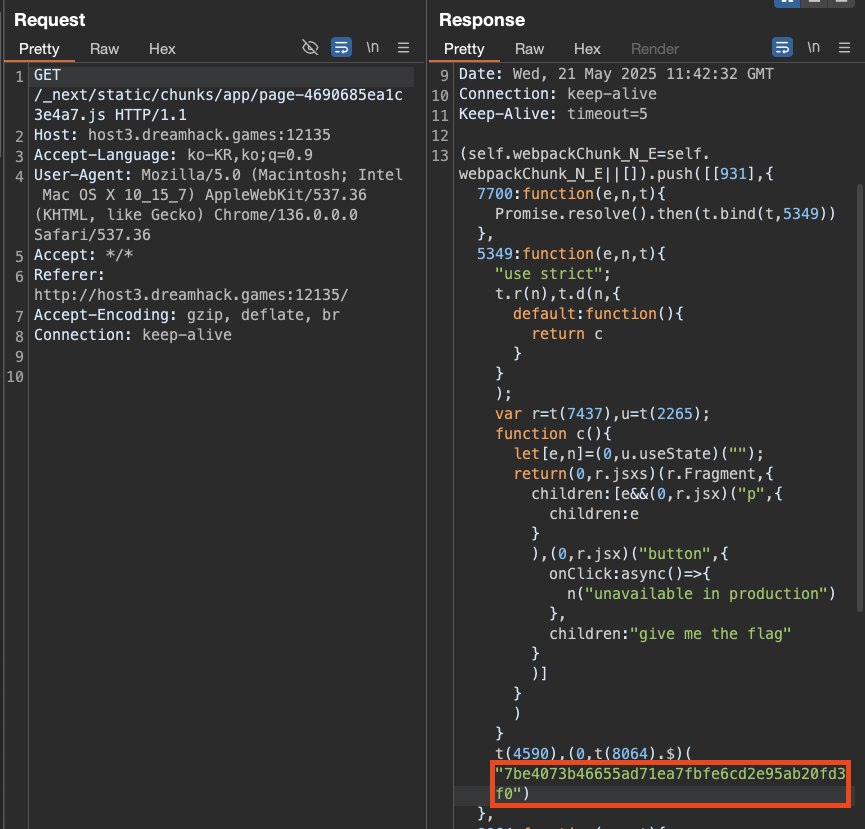This screenshot has height=829, width=865.
Task: Click the User-Agent header name
Action: [x=83, y=175]
